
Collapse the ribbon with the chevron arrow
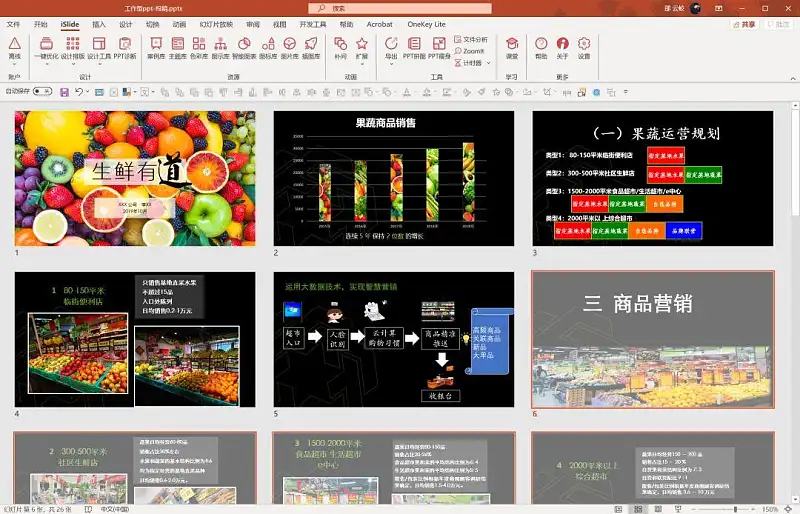point(793,78)
